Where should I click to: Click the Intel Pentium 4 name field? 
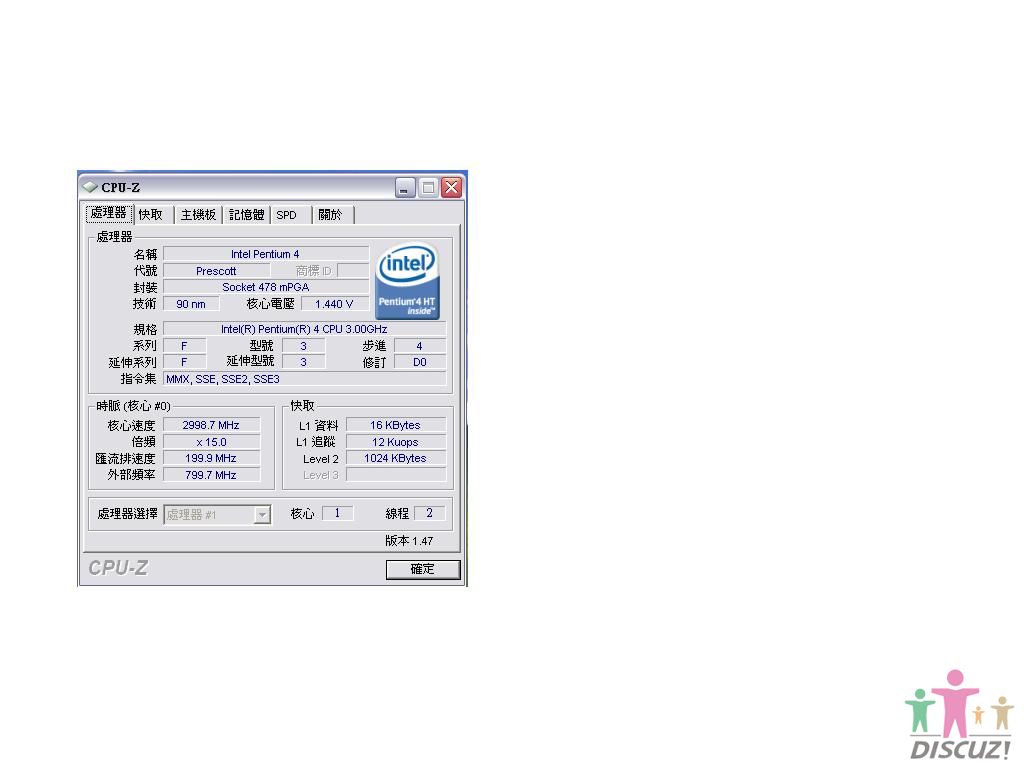[265, 254]
